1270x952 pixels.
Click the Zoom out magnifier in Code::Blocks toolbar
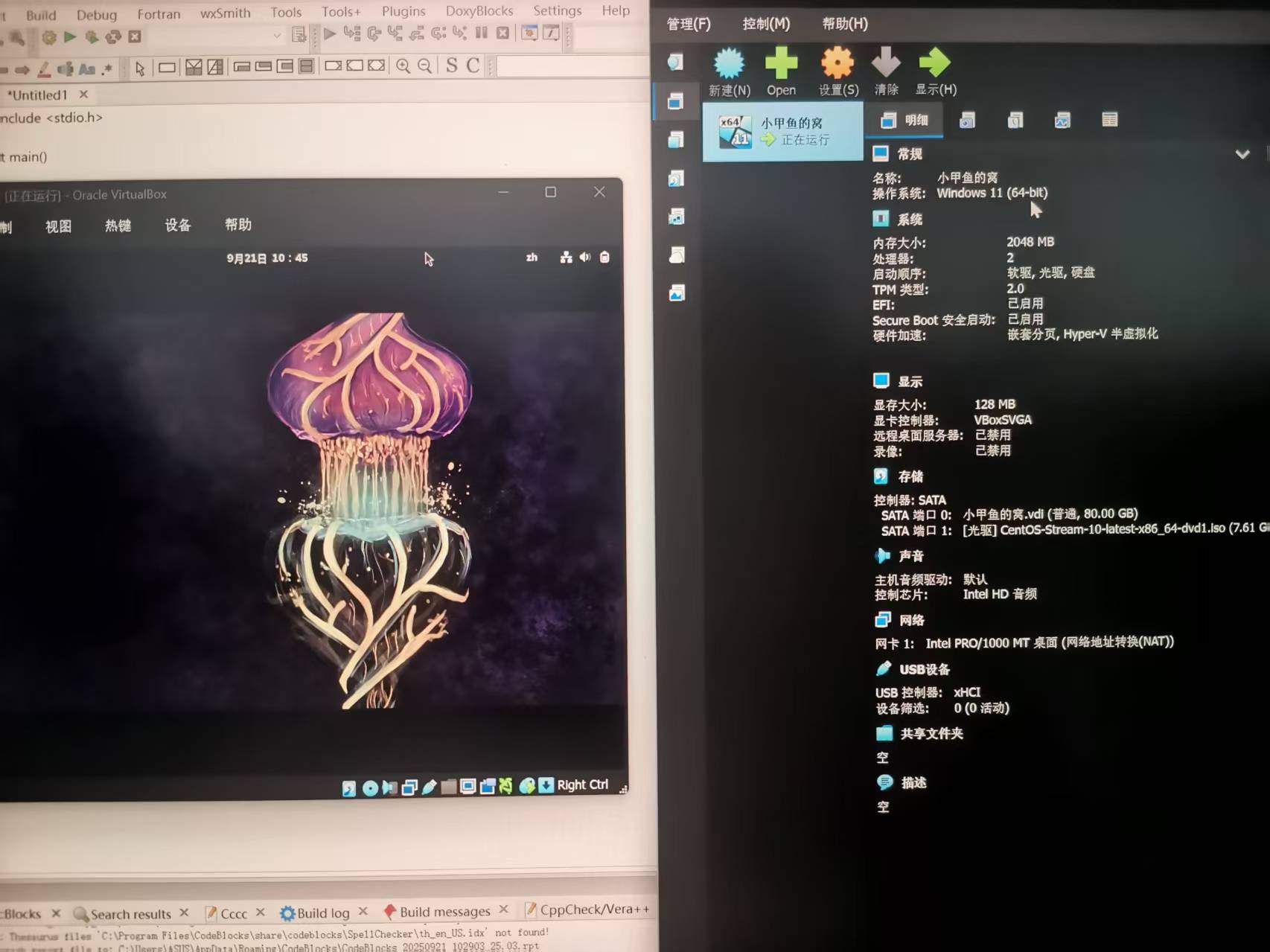pos(424,66)
